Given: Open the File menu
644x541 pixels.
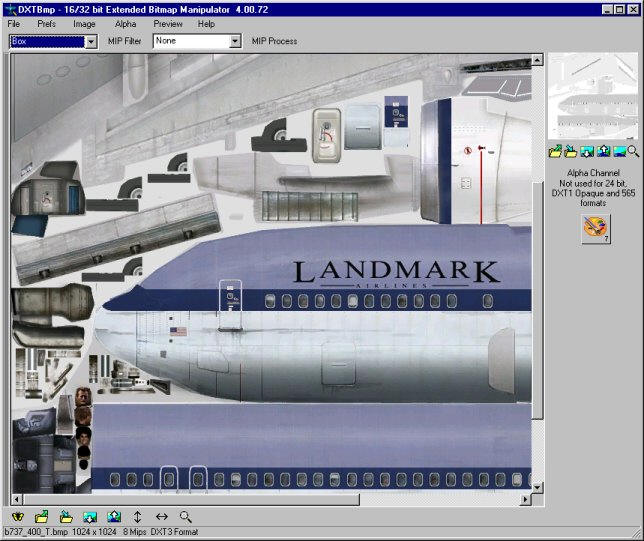Looking at the screenshot, I should (14, 23).
